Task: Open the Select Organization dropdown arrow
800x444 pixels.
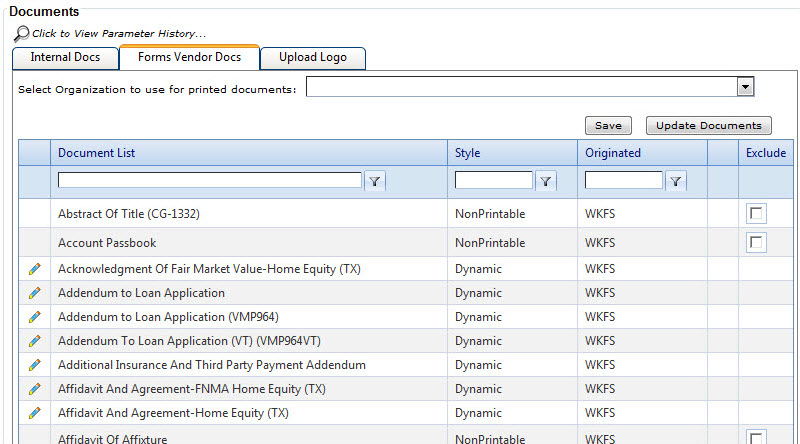Action: tap(745, 87)
